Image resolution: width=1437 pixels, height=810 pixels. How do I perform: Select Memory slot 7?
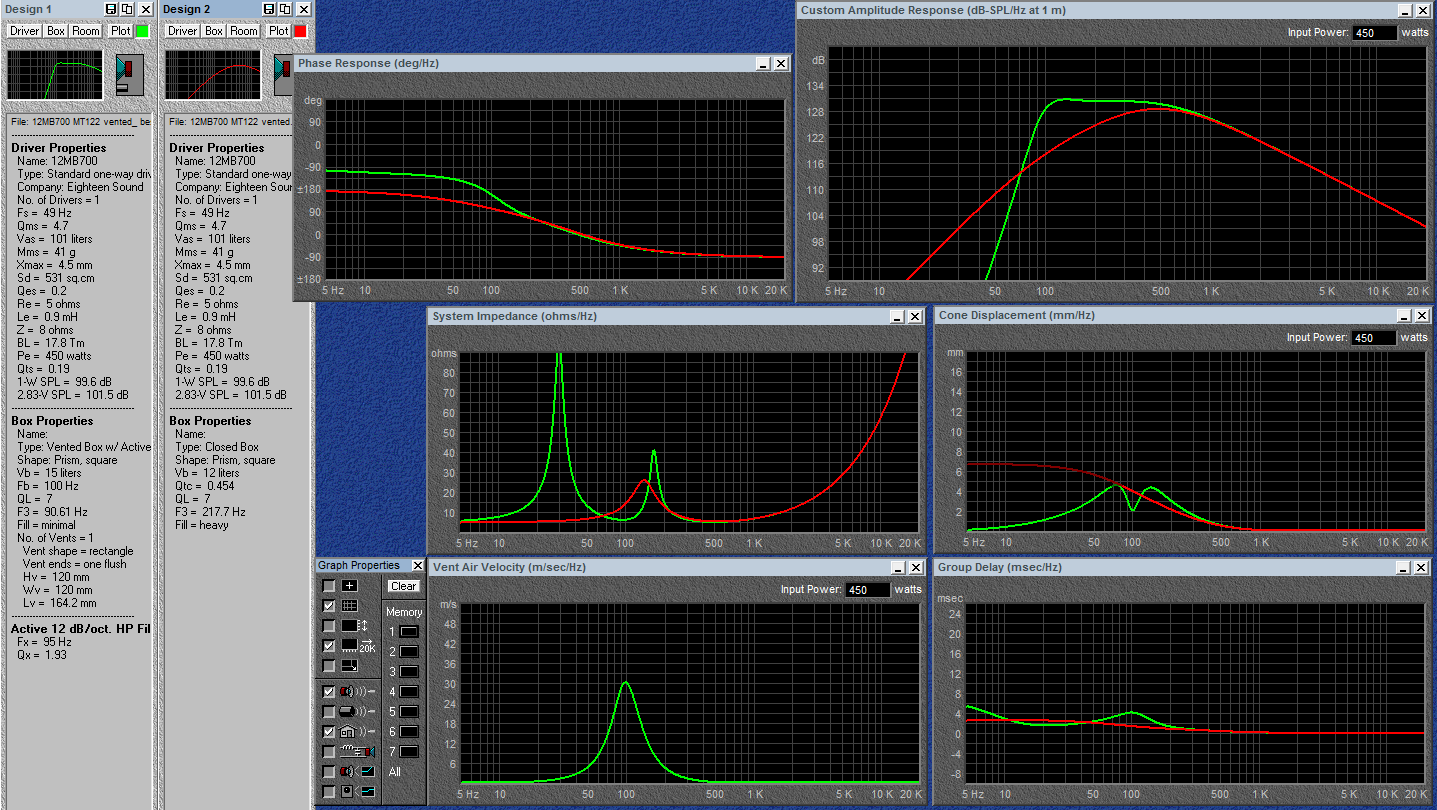point(409,752)
